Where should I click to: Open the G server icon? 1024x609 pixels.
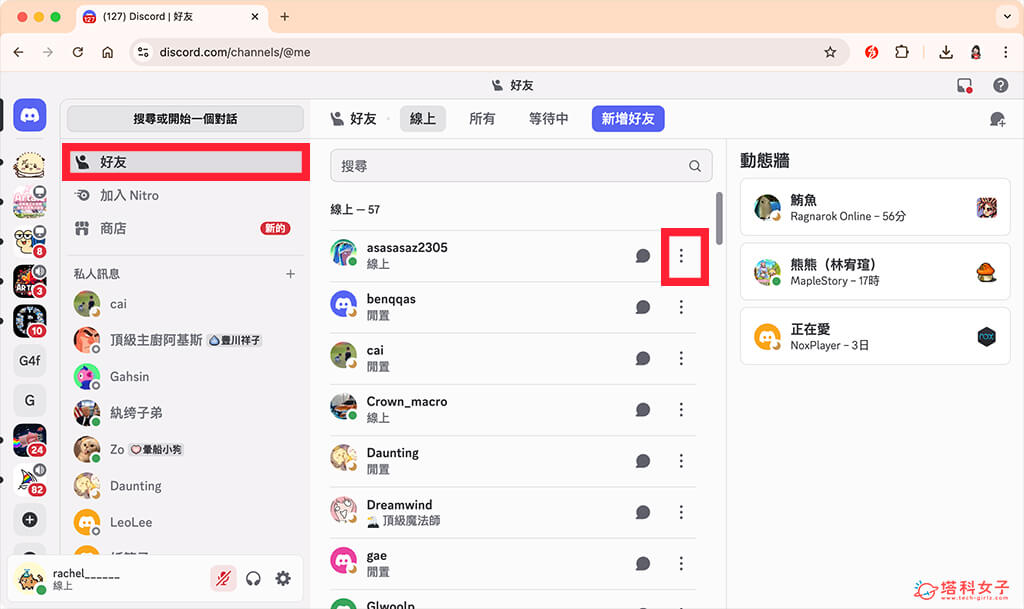click(29, 400)
